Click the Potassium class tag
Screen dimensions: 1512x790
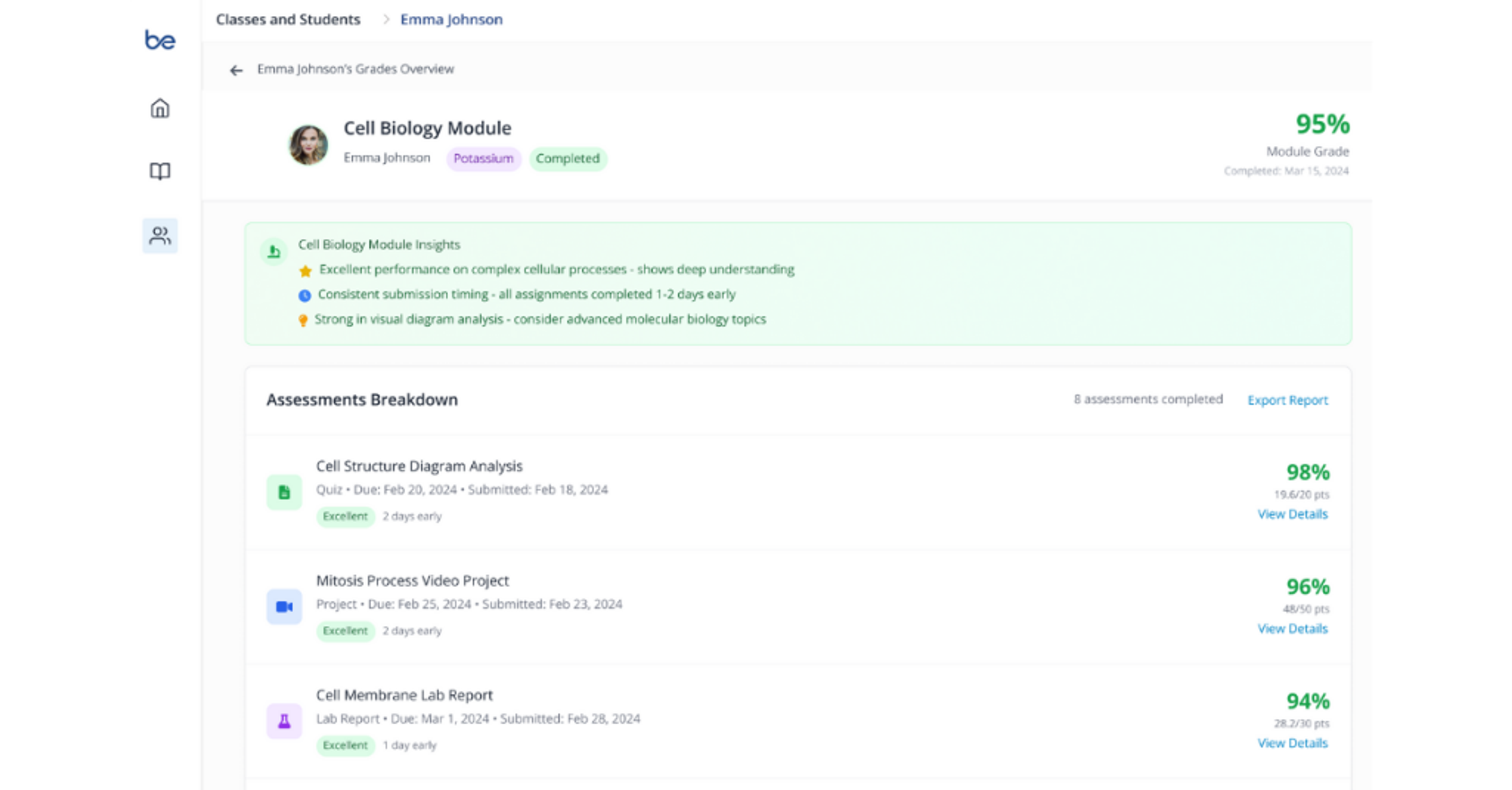484,158
